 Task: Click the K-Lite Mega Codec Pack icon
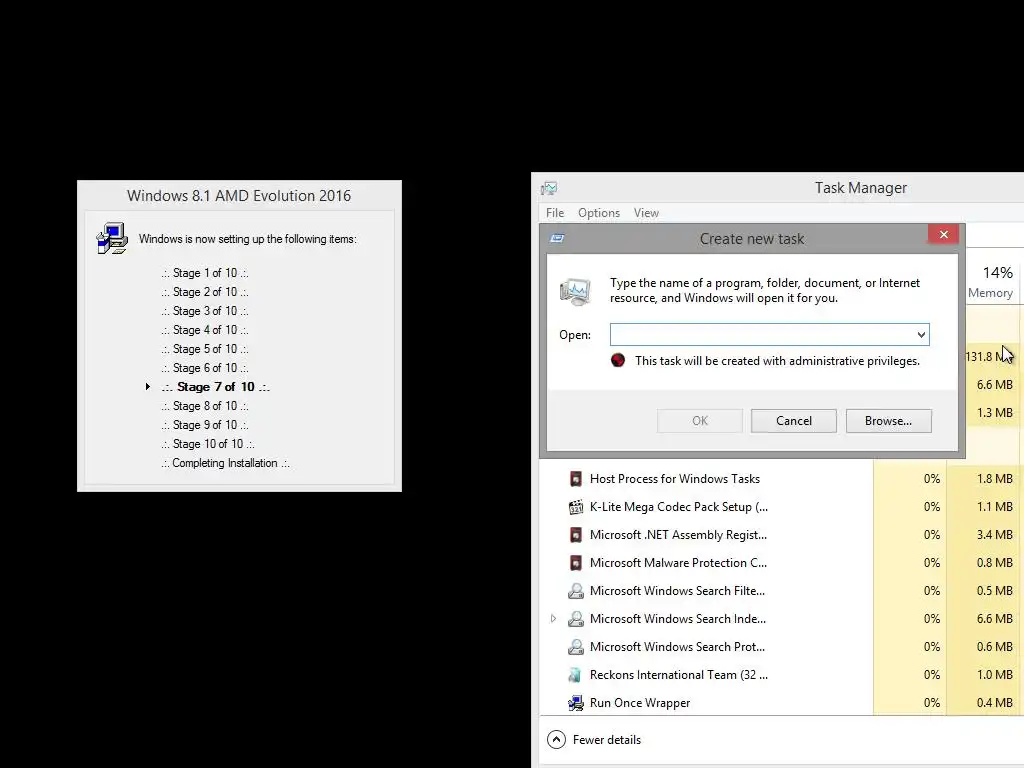575,507
